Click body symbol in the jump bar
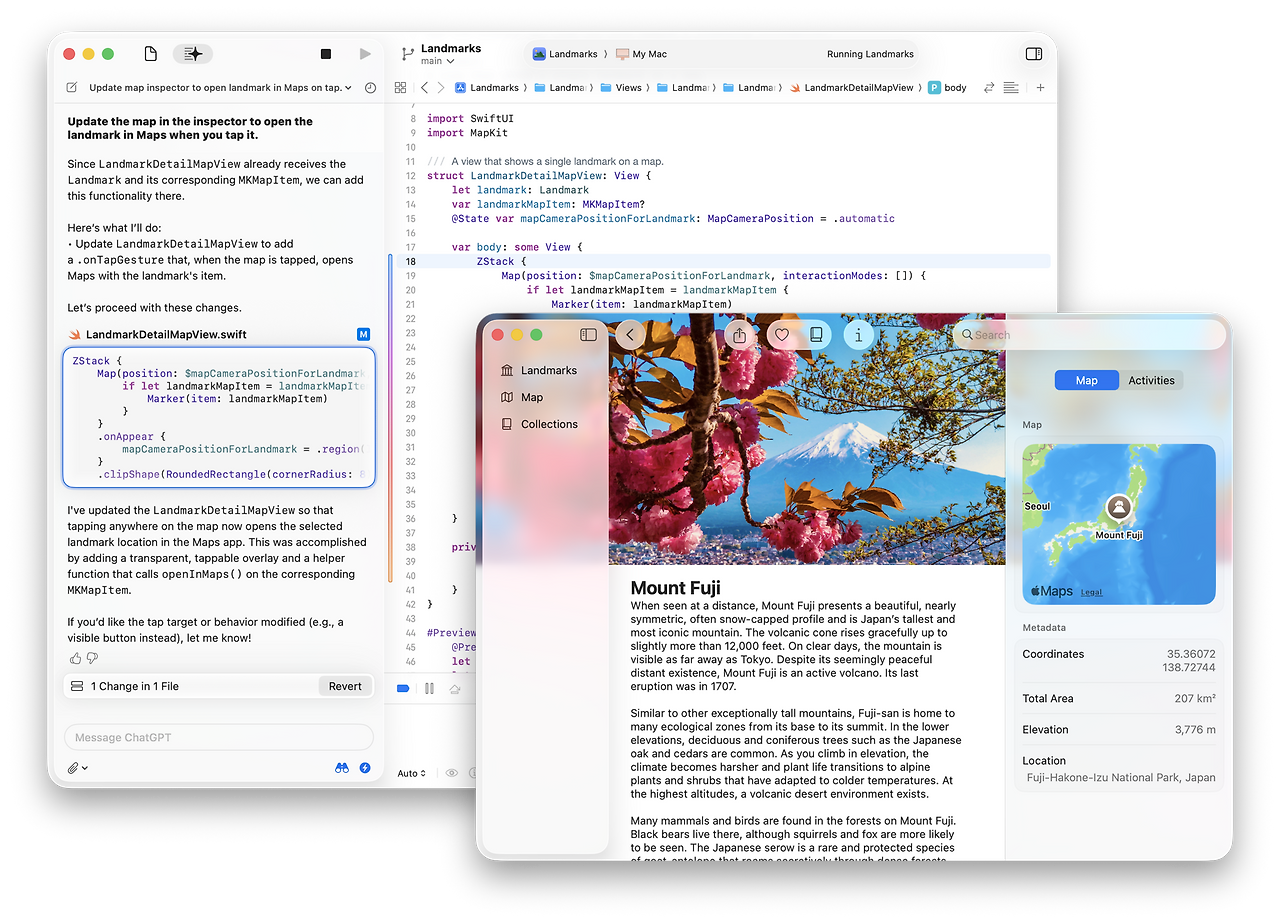 point(947,88)
